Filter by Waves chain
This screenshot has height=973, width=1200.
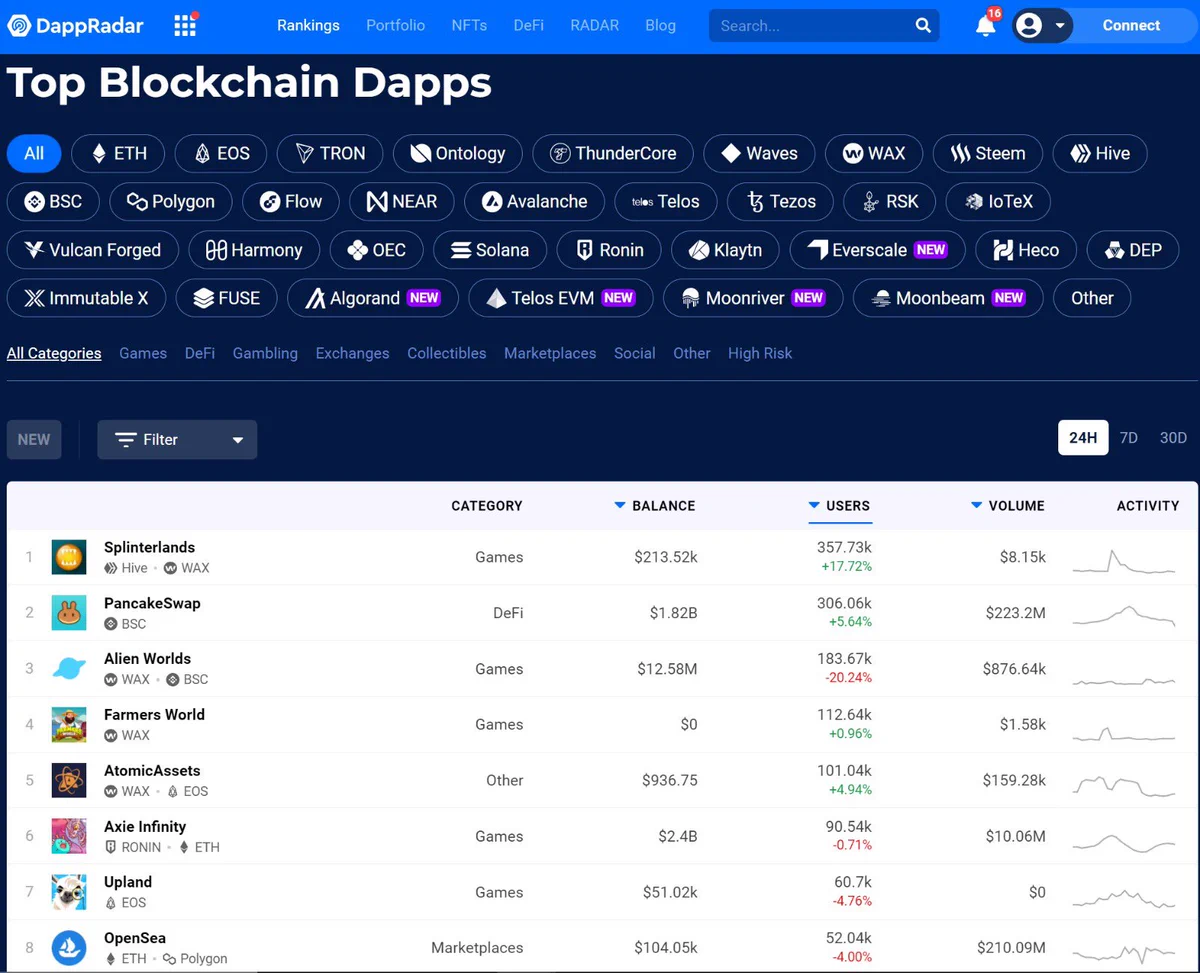759,154
